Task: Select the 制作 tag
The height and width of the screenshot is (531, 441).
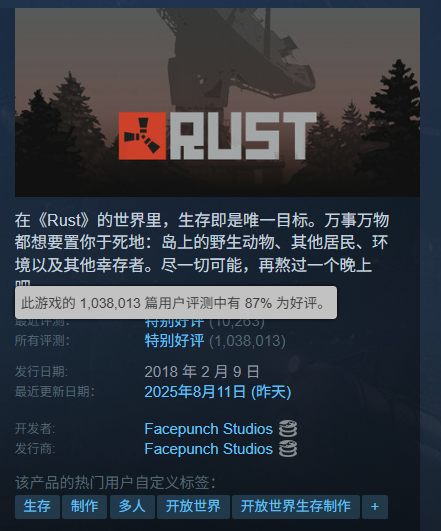Action: pyautogui.click(x=84, y=507)
